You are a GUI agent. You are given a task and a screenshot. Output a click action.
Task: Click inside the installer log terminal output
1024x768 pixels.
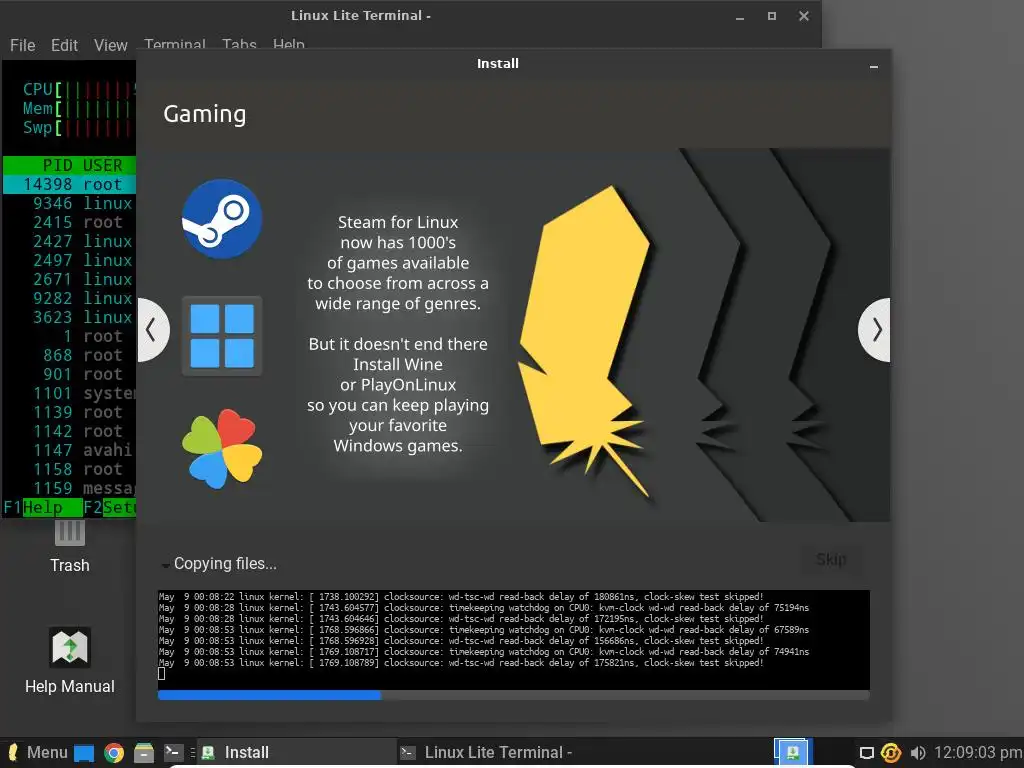513,639
